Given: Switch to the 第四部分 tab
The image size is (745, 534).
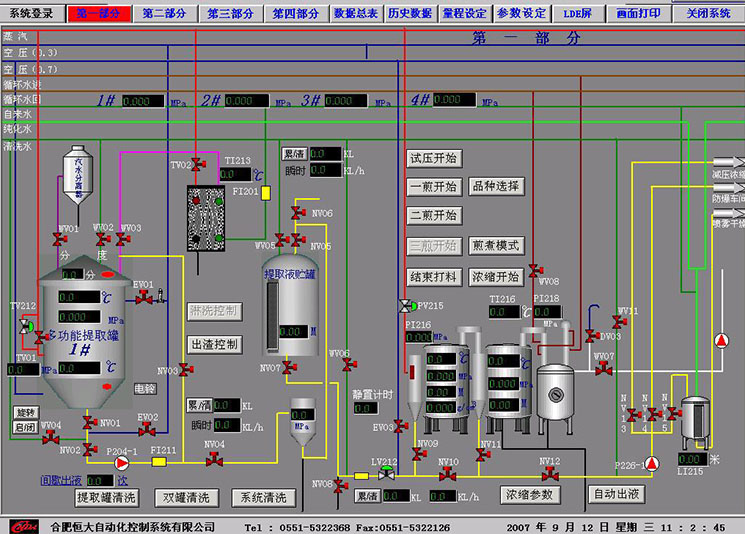Looking at the screenshot, I should click(x=296, y=13).
